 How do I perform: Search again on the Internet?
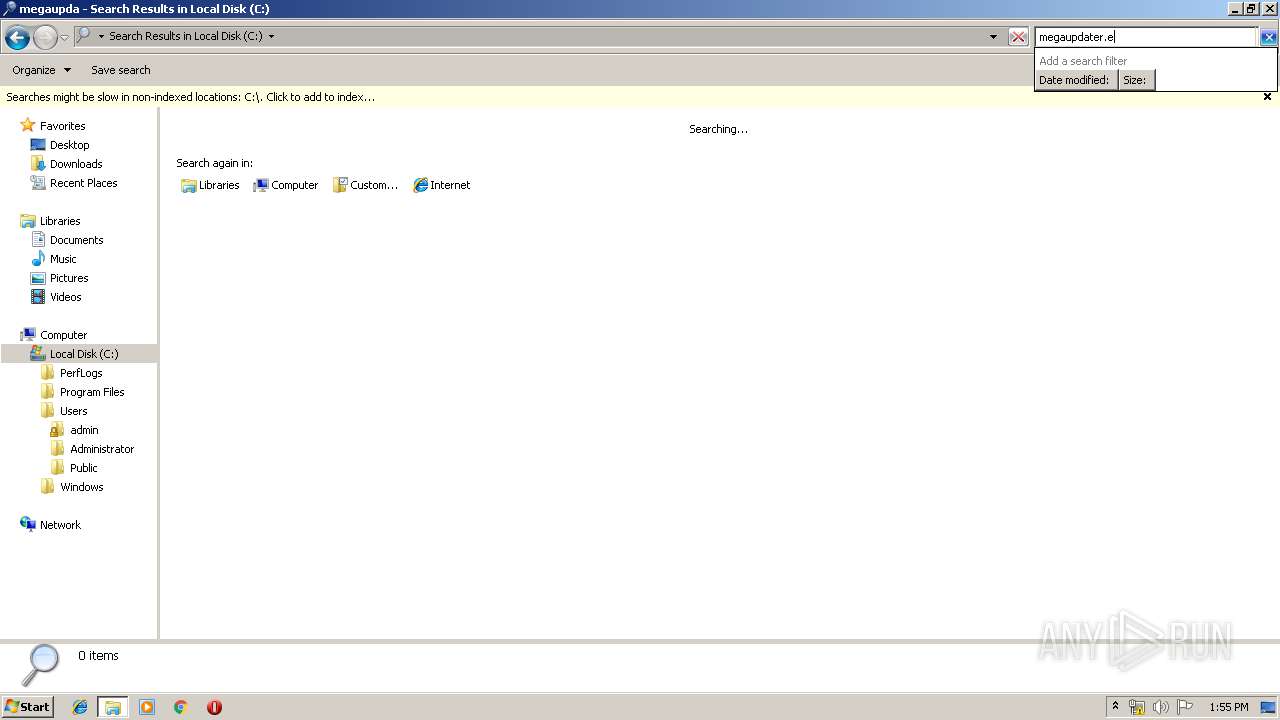(x=442, y=185)
